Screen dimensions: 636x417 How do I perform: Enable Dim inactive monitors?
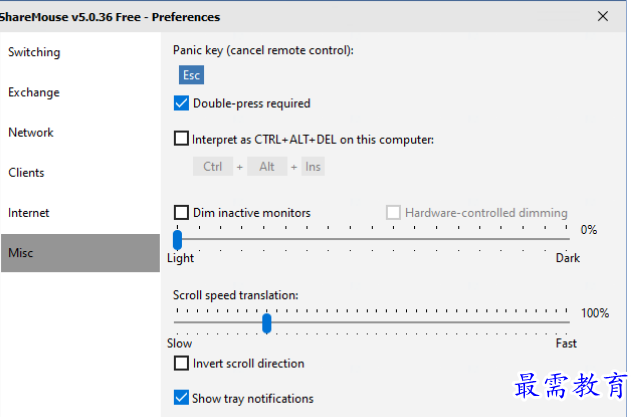181,212
